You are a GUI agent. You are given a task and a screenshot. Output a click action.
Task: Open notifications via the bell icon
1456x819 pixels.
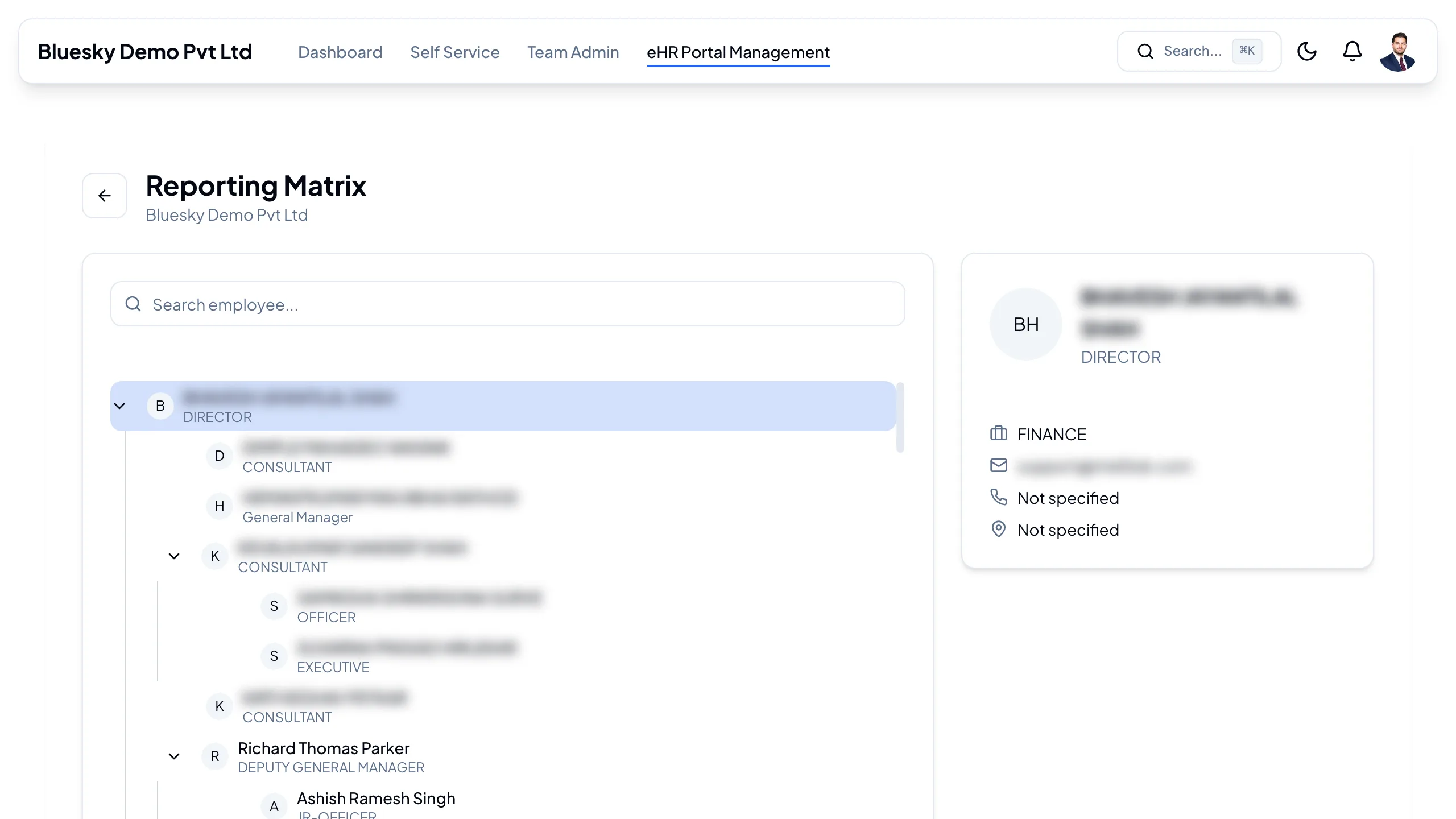coord(1352,51)
